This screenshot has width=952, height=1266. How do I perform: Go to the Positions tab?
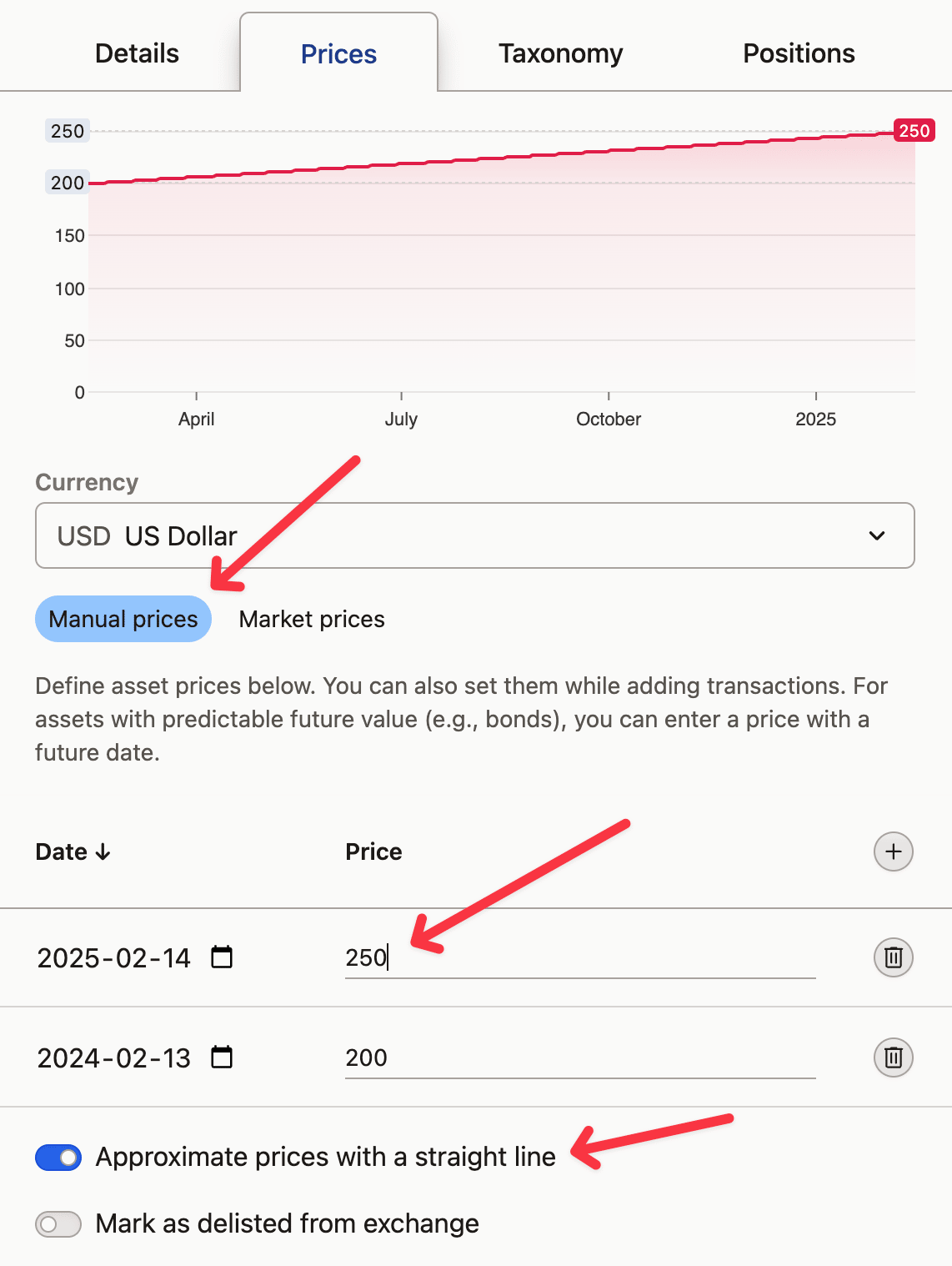[x=799, y=53]
